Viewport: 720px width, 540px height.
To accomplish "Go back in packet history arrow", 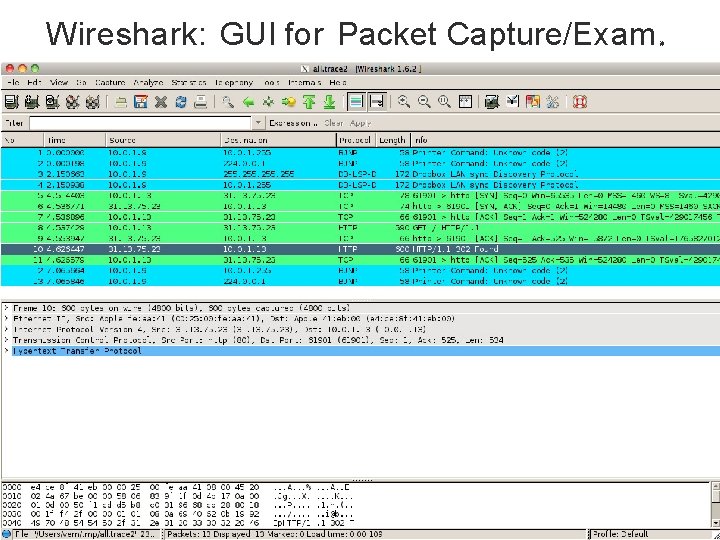I will (x=248, y=101).
